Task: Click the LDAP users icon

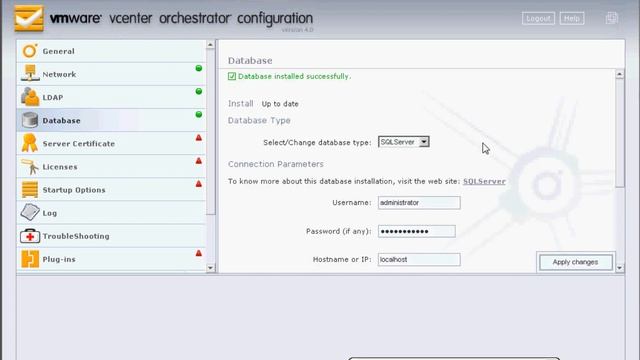Action: 30,97
